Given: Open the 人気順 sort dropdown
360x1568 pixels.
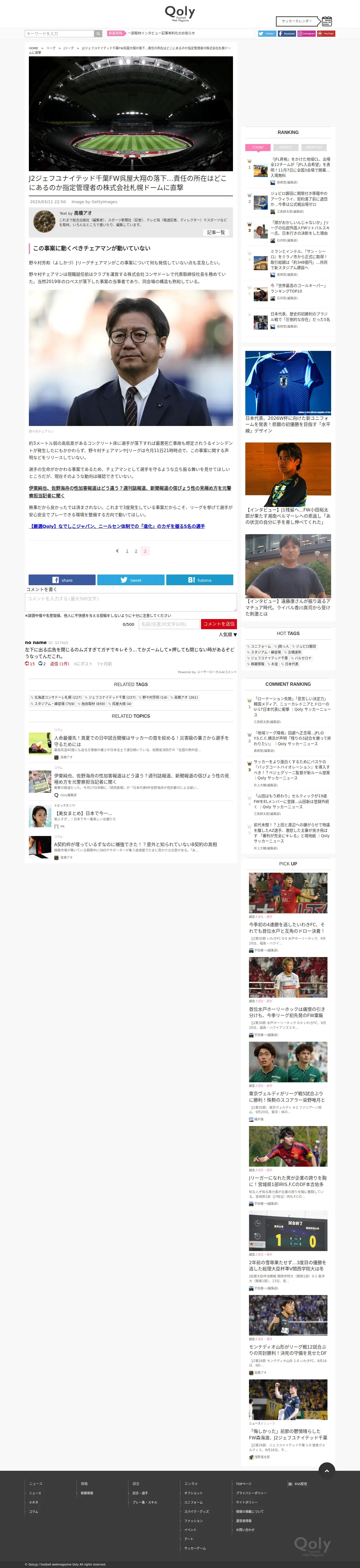Looking at the screenshot, I should [228, 634].
